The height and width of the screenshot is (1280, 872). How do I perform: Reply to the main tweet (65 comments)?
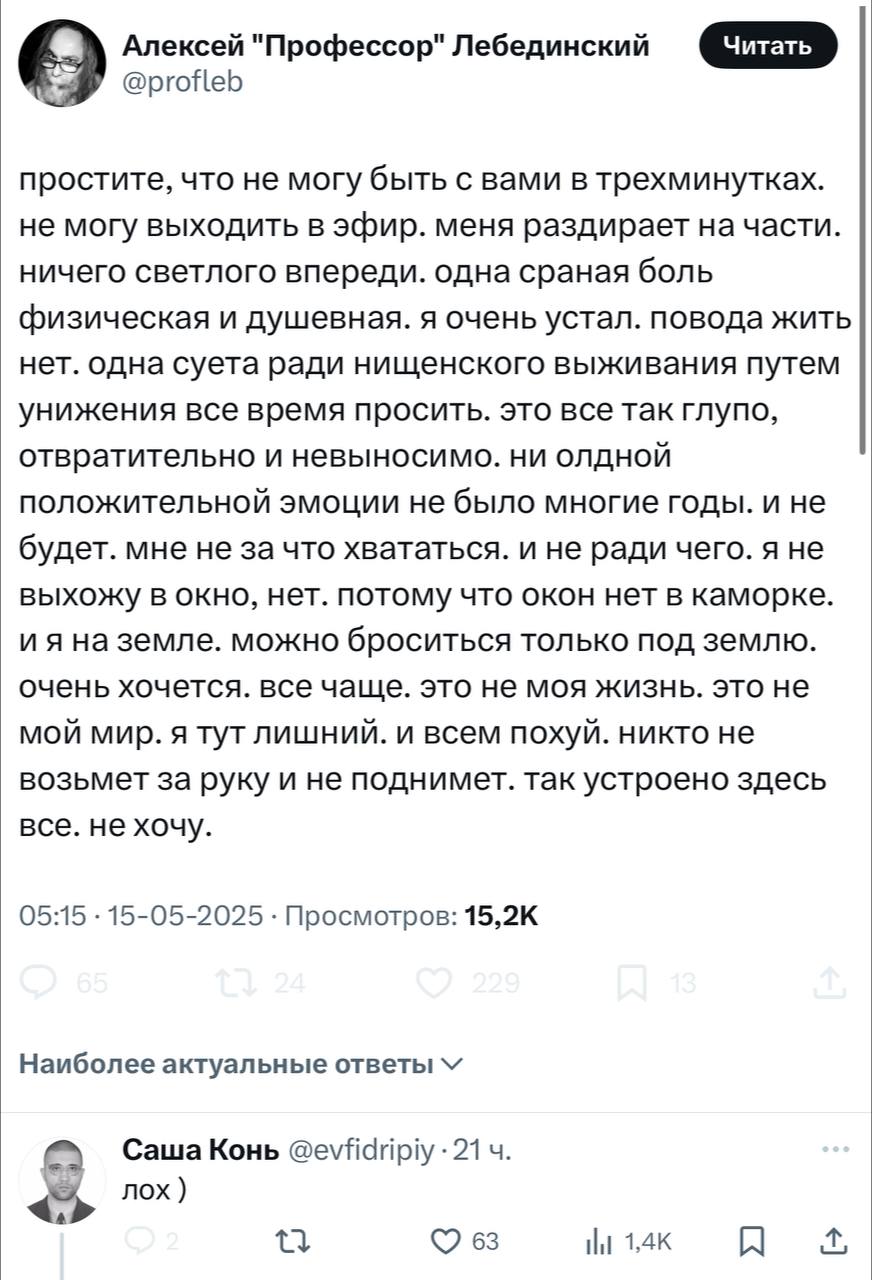tap(40, 985)
